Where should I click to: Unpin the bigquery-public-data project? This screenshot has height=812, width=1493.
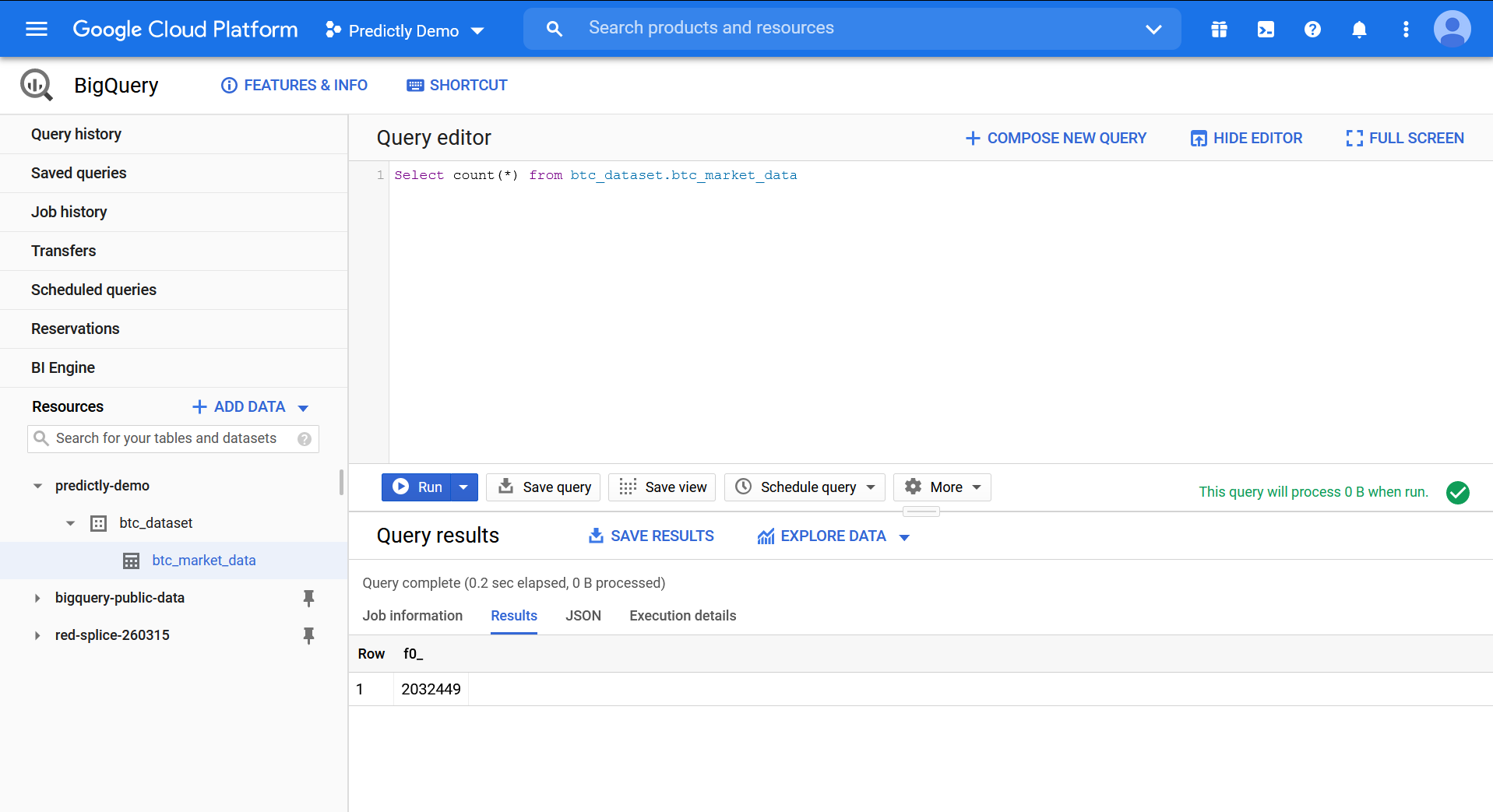click(308, 598)
